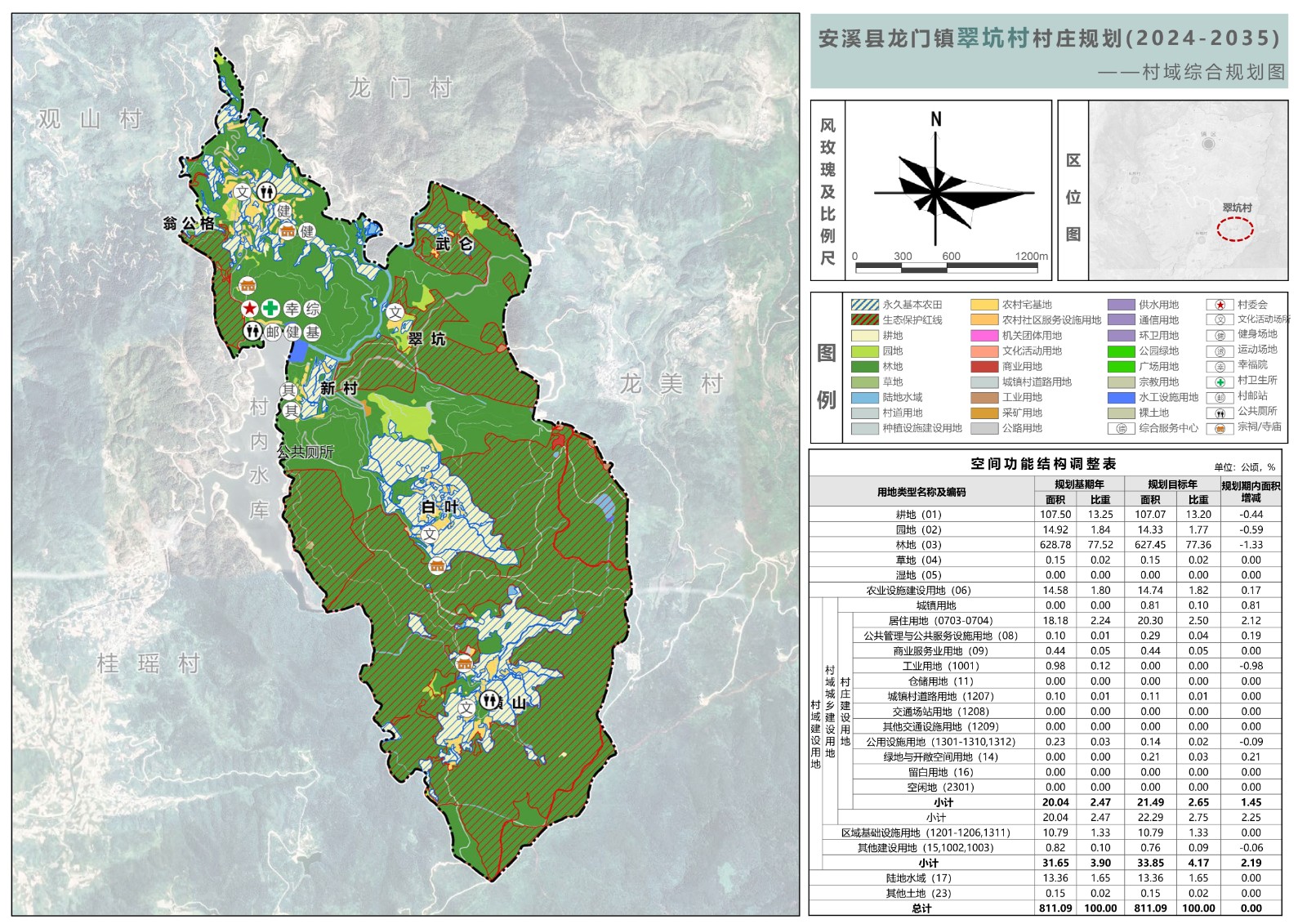Click the 宗祠/寺庙 temple icon in legend
The width and height of the screenshot is (1307, 924).
1220,427
